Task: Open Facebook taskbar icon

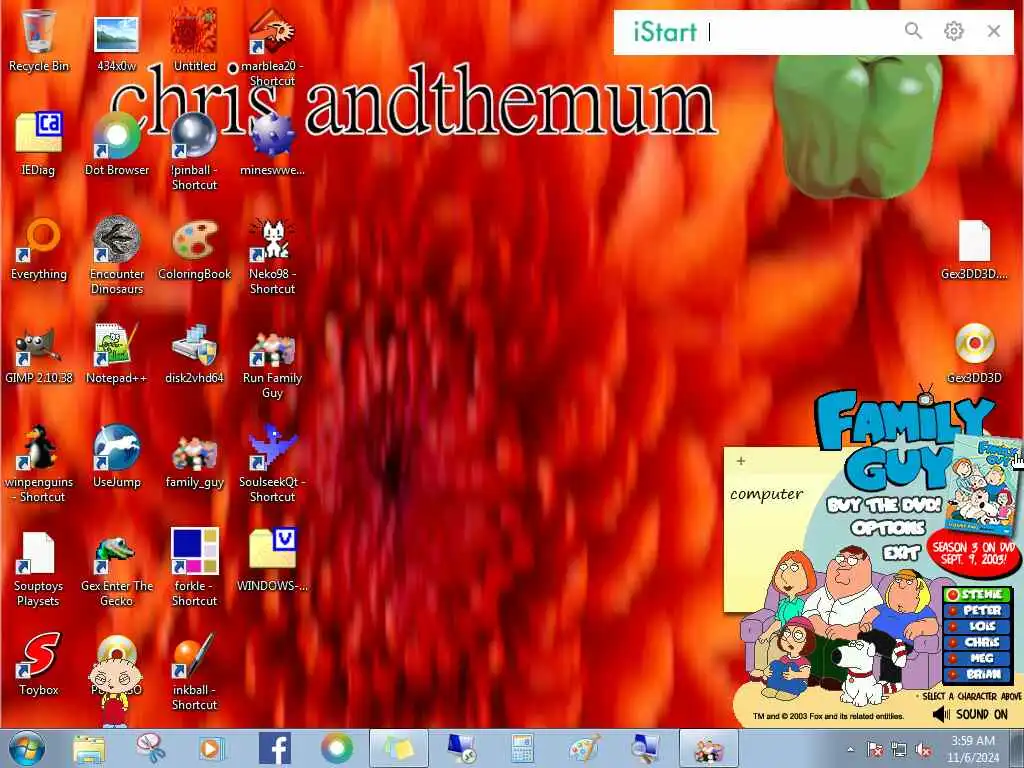Action: [274, 748]
